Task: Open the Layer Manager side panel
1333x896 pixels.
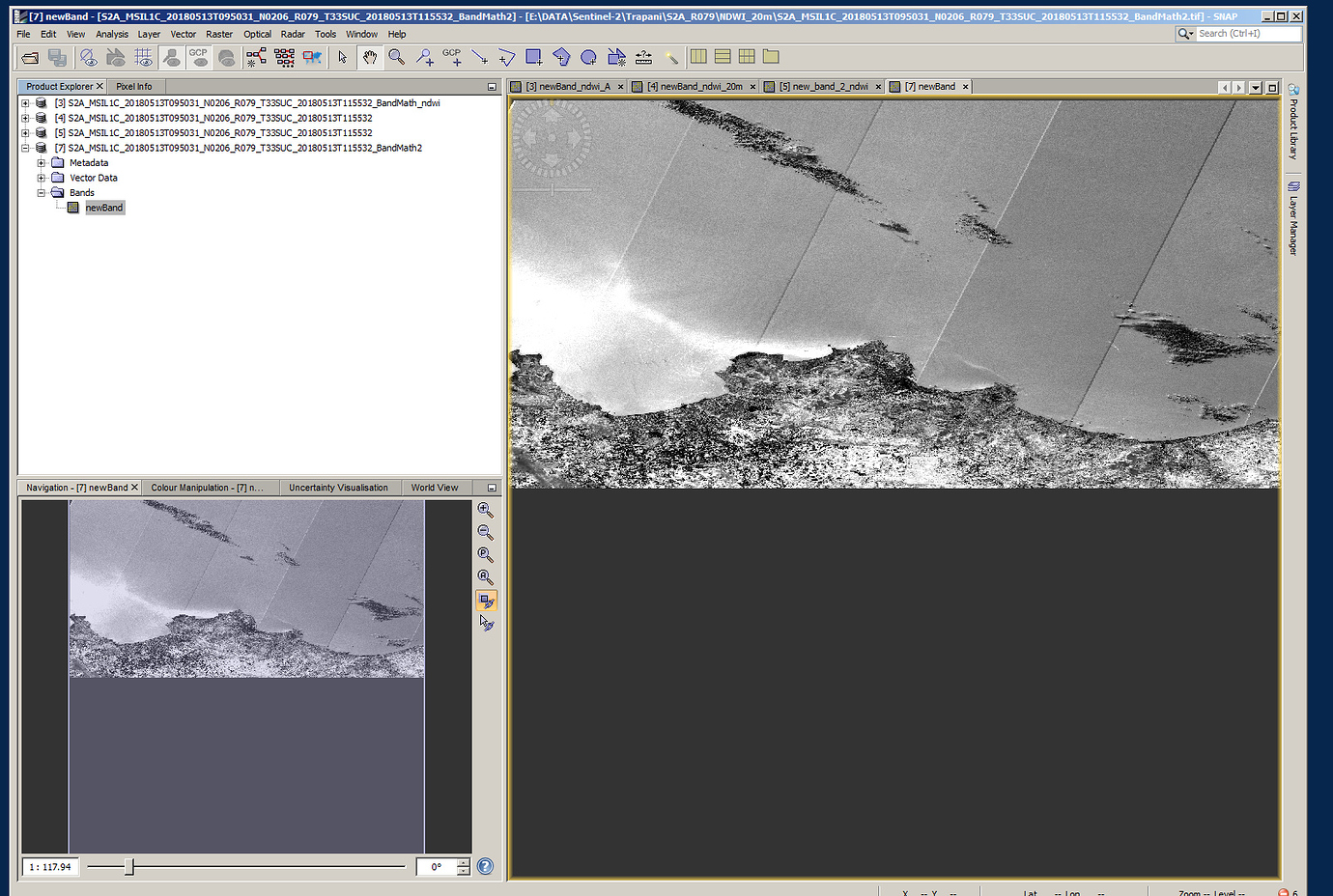Action: coord(1293,217)
